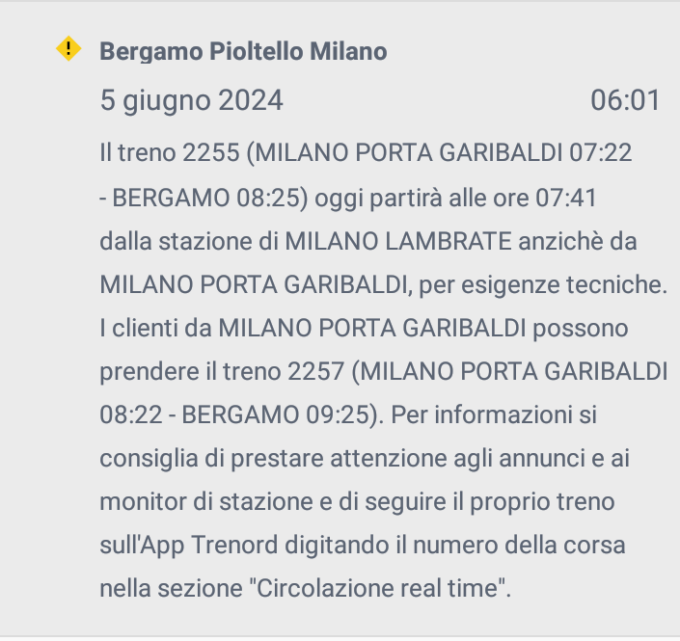This screenshot has width=680, height=641.
Task: Click the MILANO LAMBRATE station name
Action: (x=398, y=241)
